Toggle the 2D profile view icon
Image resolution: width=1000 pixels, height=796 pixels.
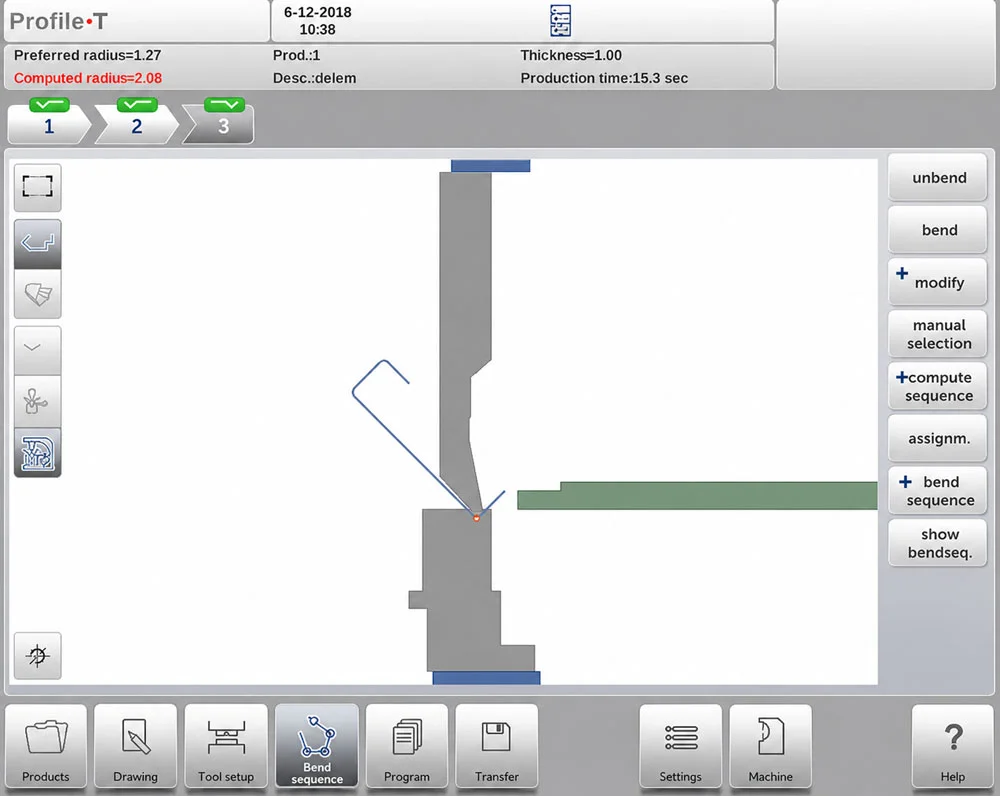[38, 244]
